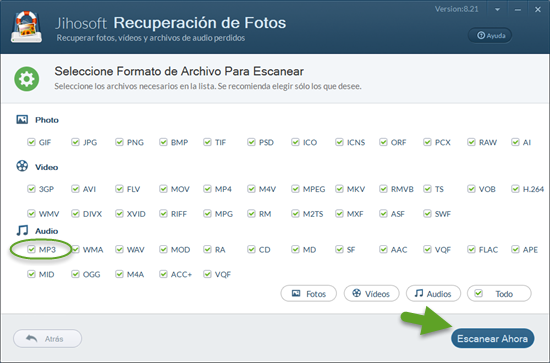Select only video formats with Vídeos button
Screen dimensions: 550x363
tap(371, 294)
